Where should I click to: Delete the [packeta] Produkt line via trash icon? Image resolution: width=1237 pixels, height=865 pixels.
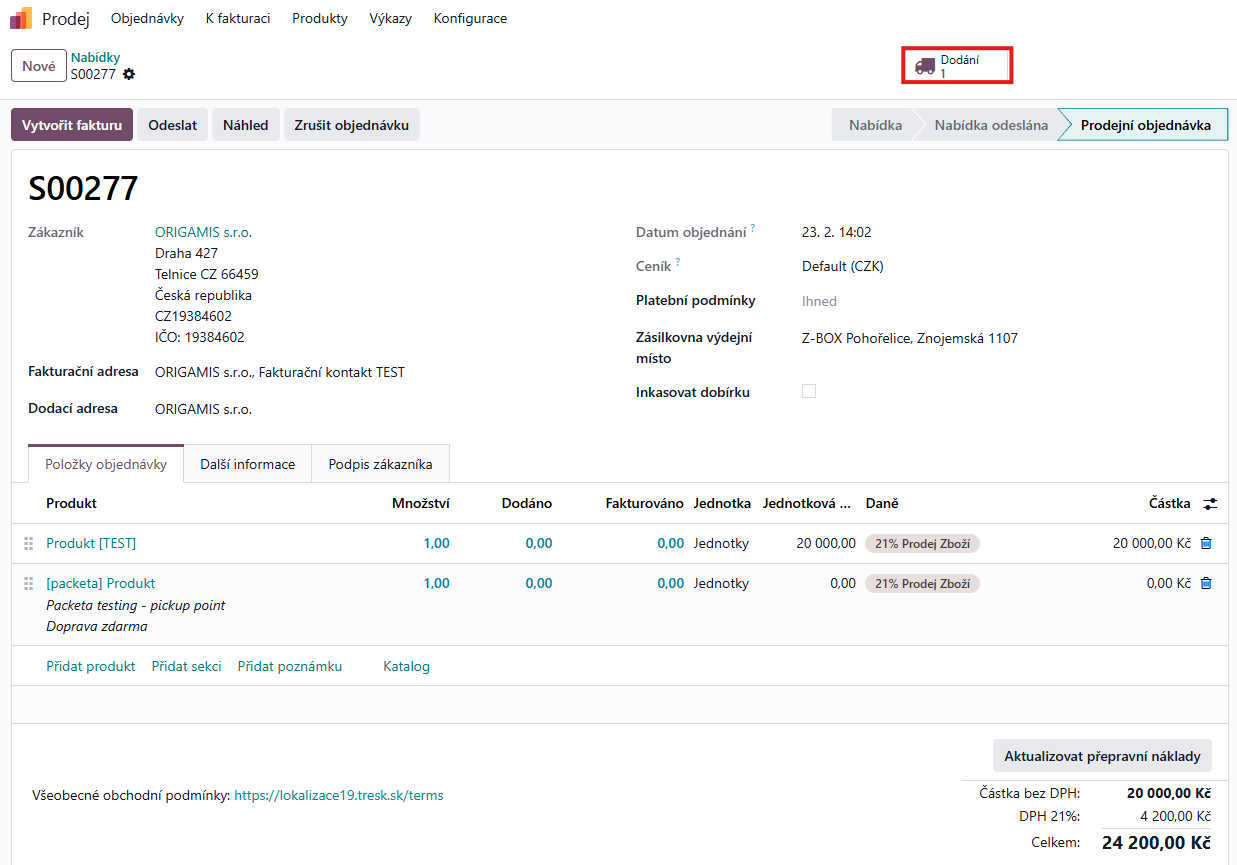(1206, 583)
